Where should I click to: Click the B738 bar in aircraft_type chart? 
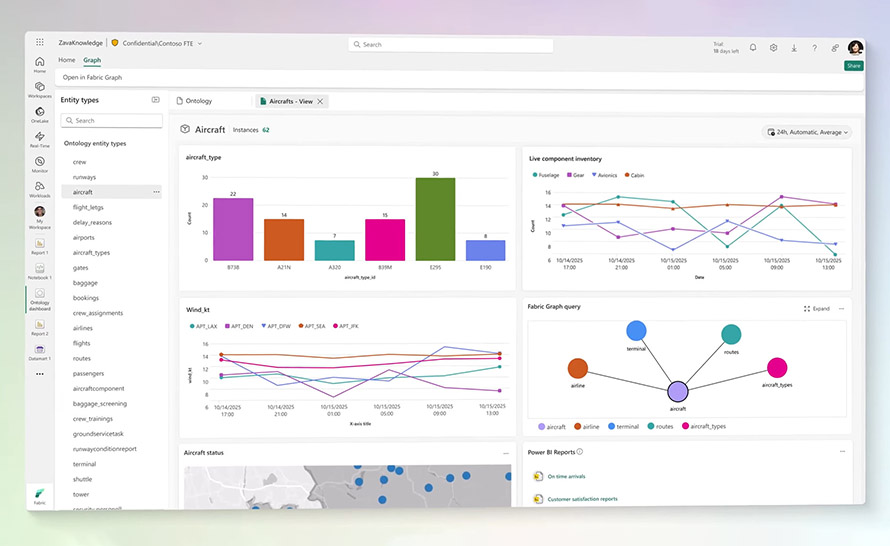tap(233, 229)
